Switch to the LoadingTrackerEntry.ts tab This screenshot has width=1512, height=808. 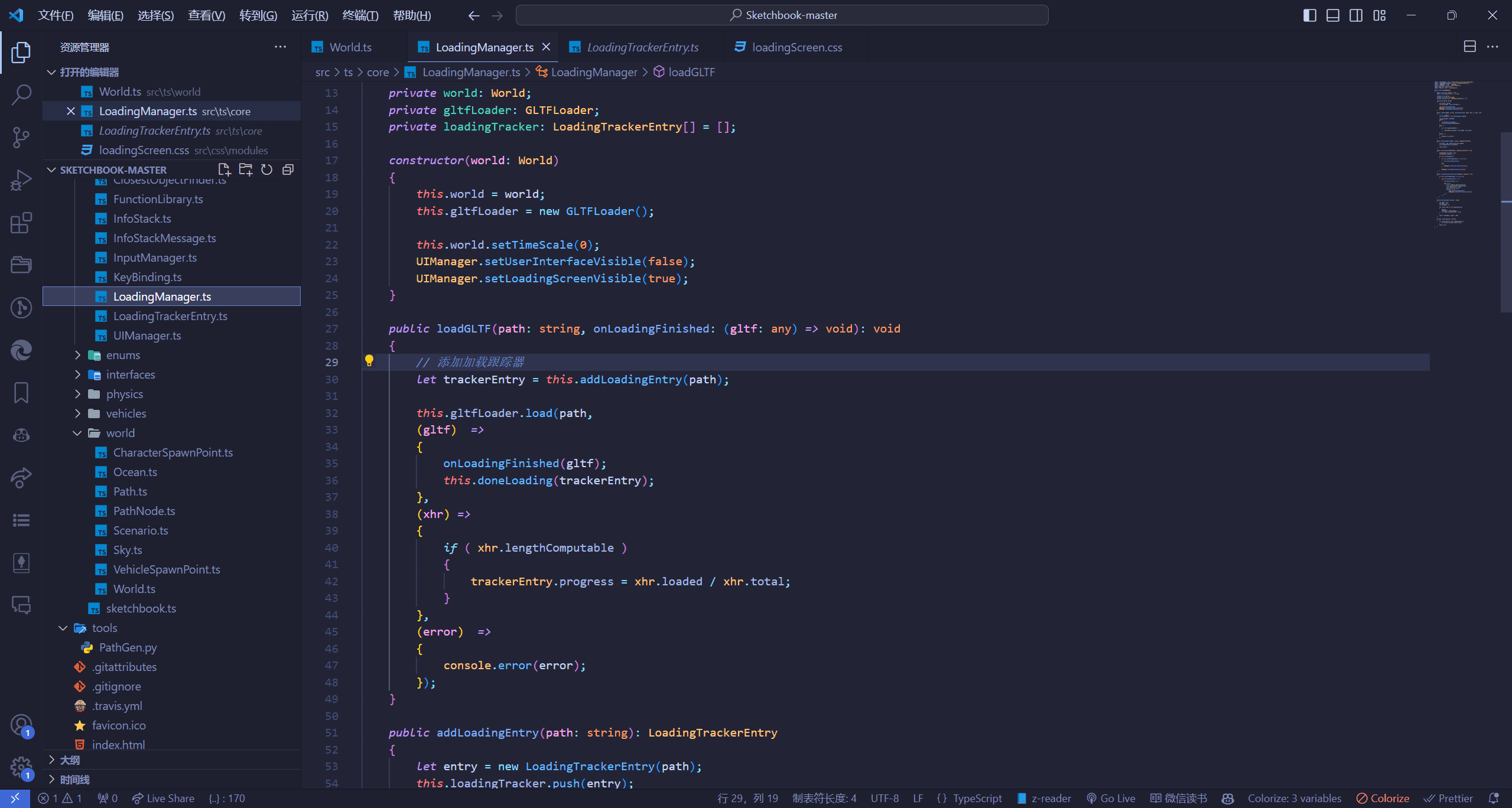pyautogui.click(x=642, y=47)
